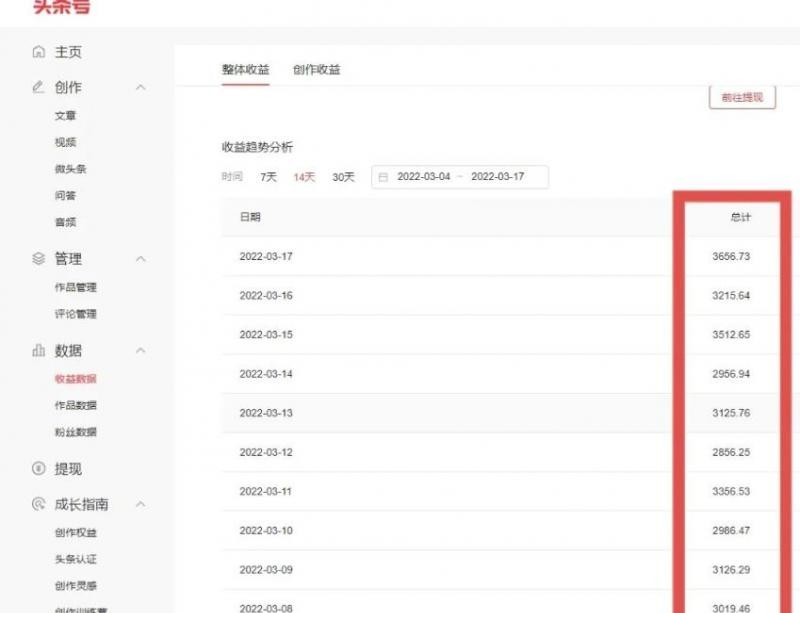Click the 3512.65 total value
Viewport: 800px width, 636px height.
click(731, 335)
